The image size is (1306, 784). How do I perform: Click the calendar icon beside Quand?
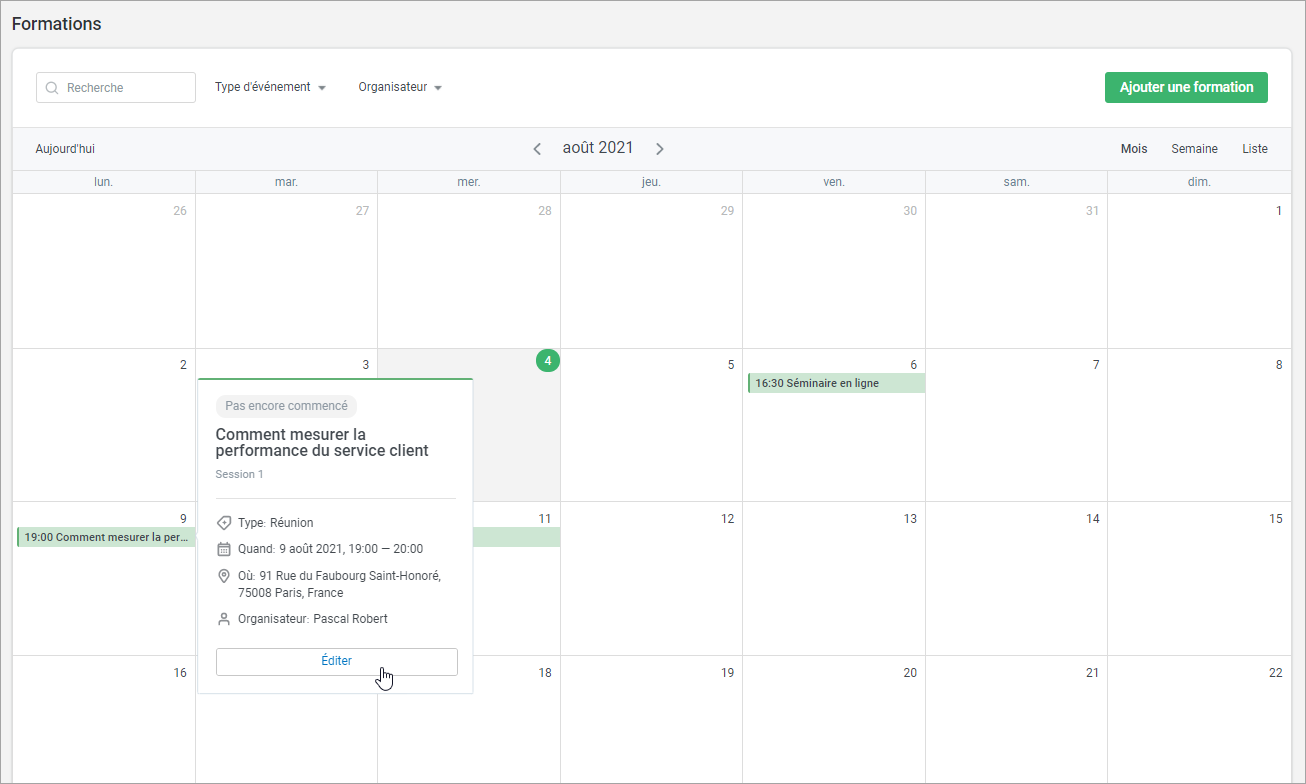point(224,549)
